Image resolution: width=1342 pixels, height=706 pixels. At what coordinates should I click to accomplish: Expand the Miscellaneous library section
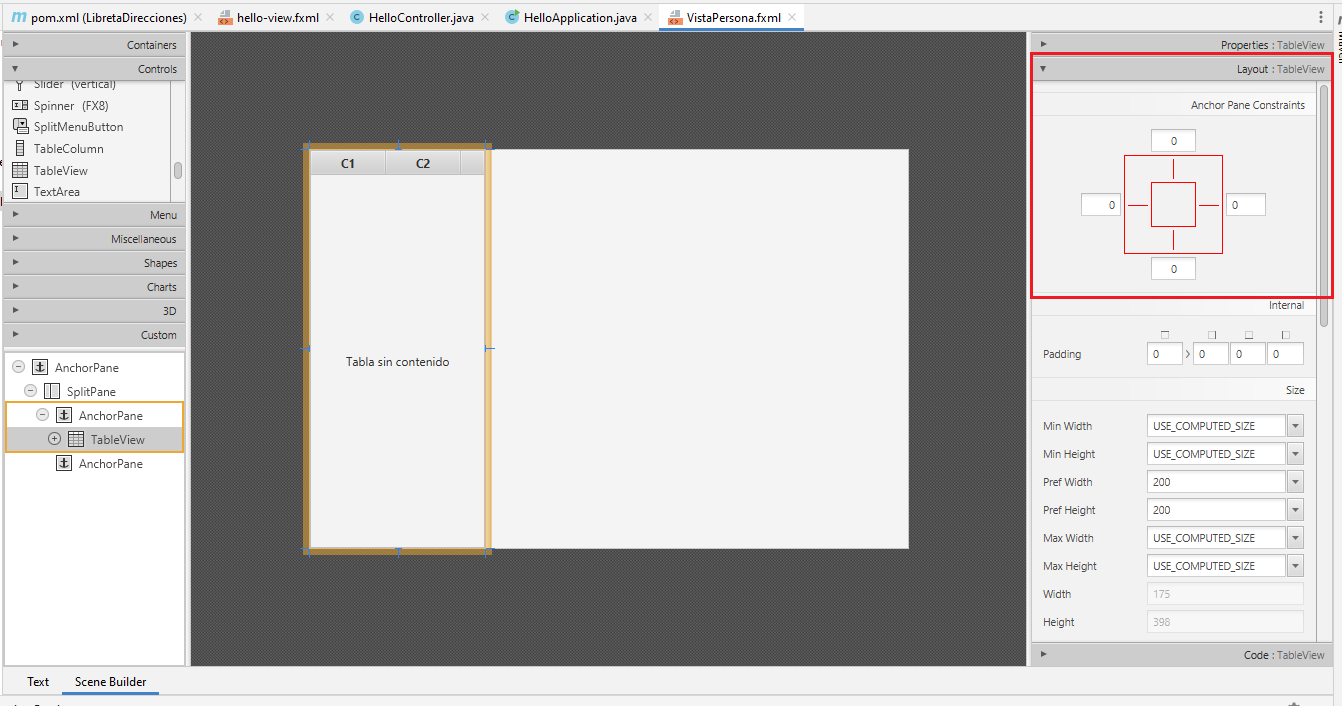tap(93, 239)
